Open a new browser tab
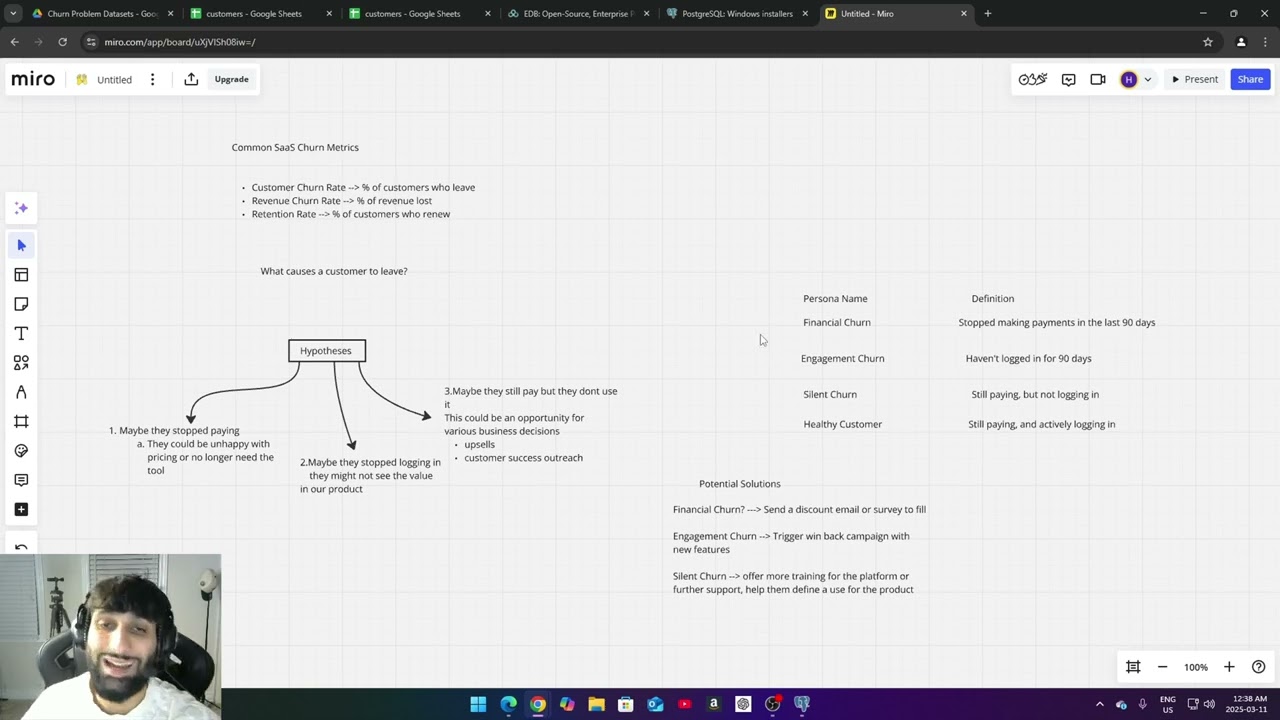Image resolution: width=1280 pixels, height=720 pixels. click(x=988, y=14)
